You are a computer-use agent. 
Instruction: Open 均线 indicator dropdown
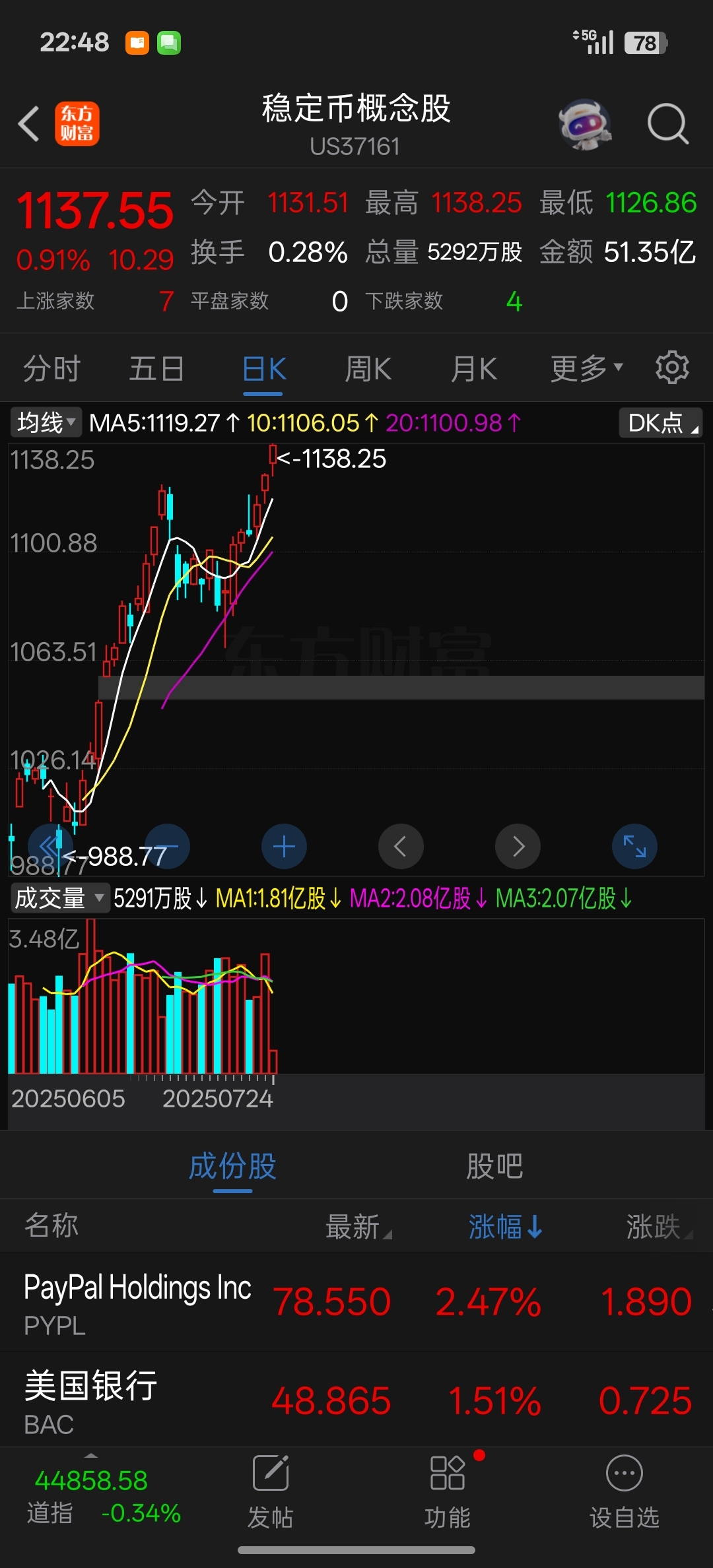[x=46, y=422]
